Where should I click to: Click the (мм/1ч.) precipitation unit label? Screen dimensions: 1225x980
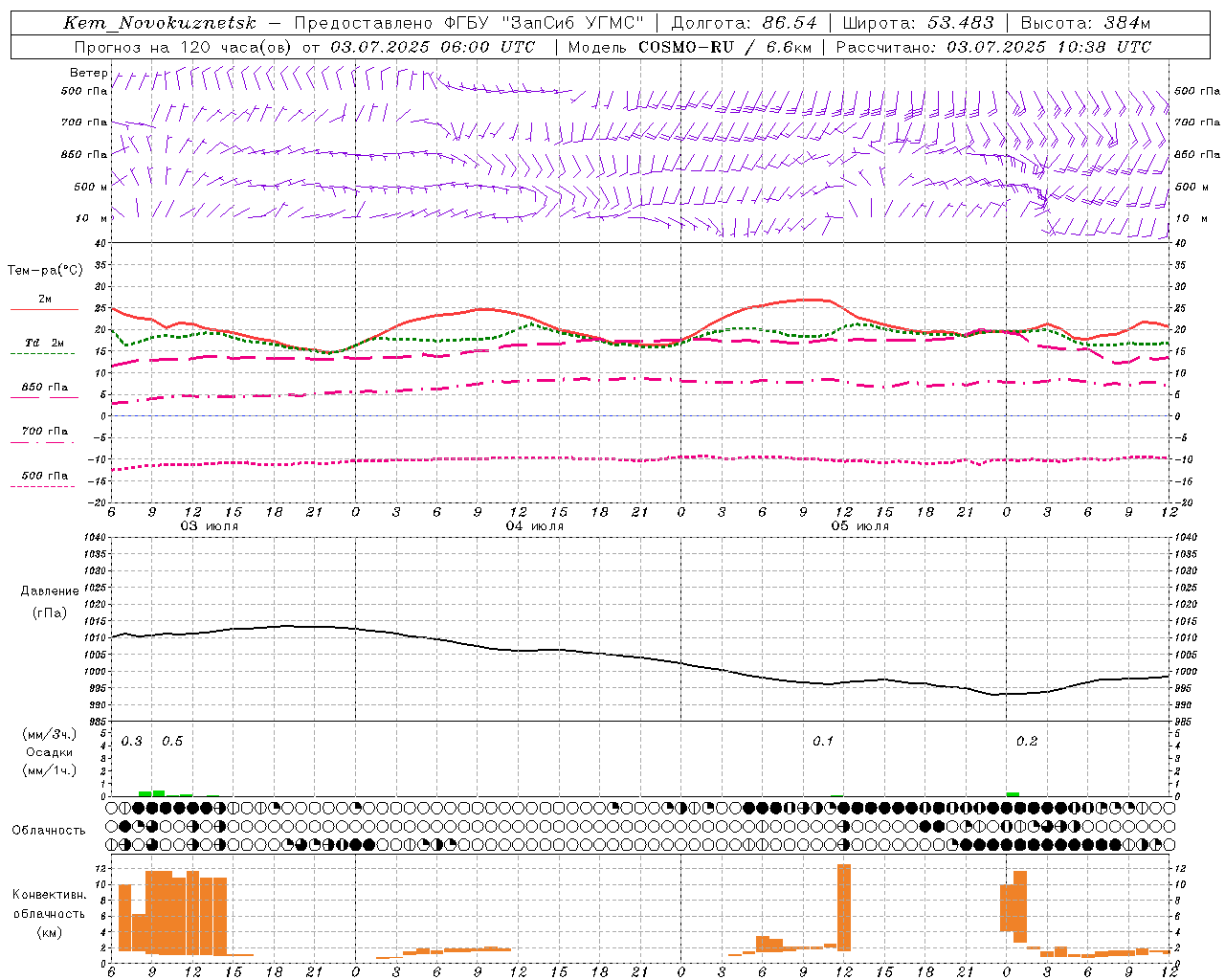point(50,770)
